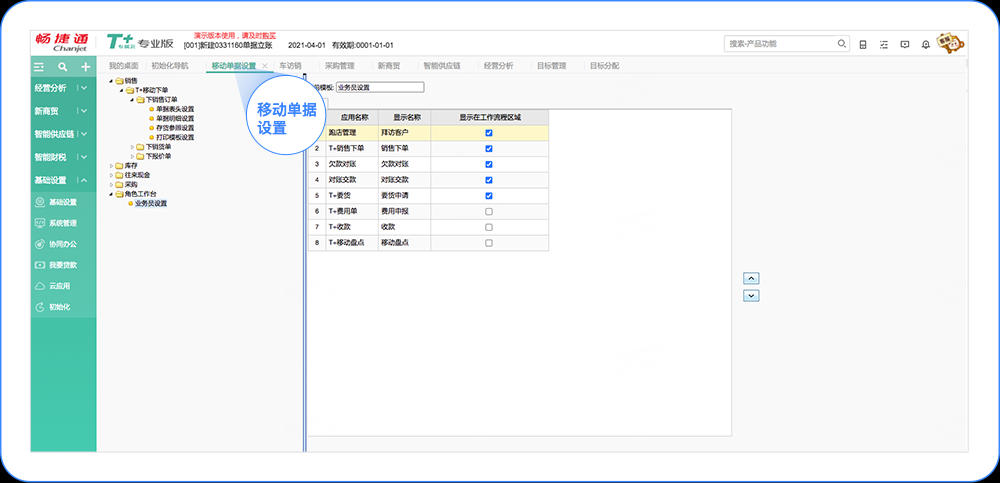
Task: Switch to the 初始化导航 tab
Action: [x=170, y=66]
